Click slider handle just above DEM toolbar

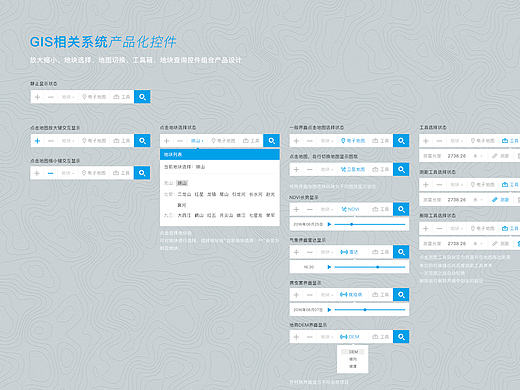point(365,310)
